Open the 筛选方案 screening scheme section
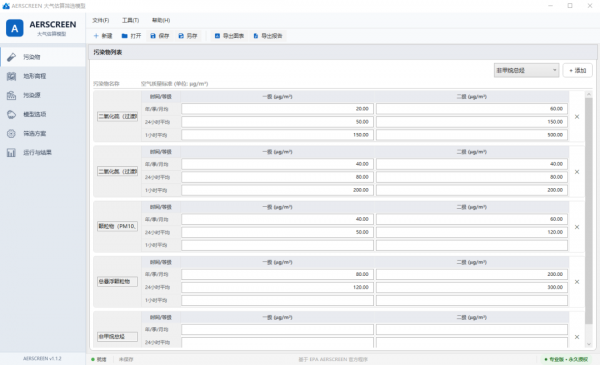600x365 pixels. click(x=43, y=134)
